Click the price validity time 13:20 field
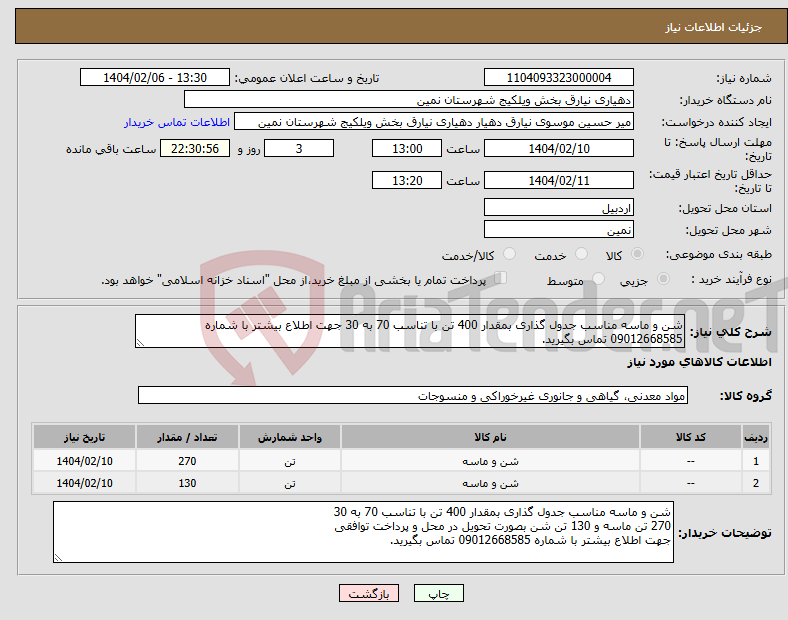The height and width of the screenshot is (620, 788). [407, 180]
